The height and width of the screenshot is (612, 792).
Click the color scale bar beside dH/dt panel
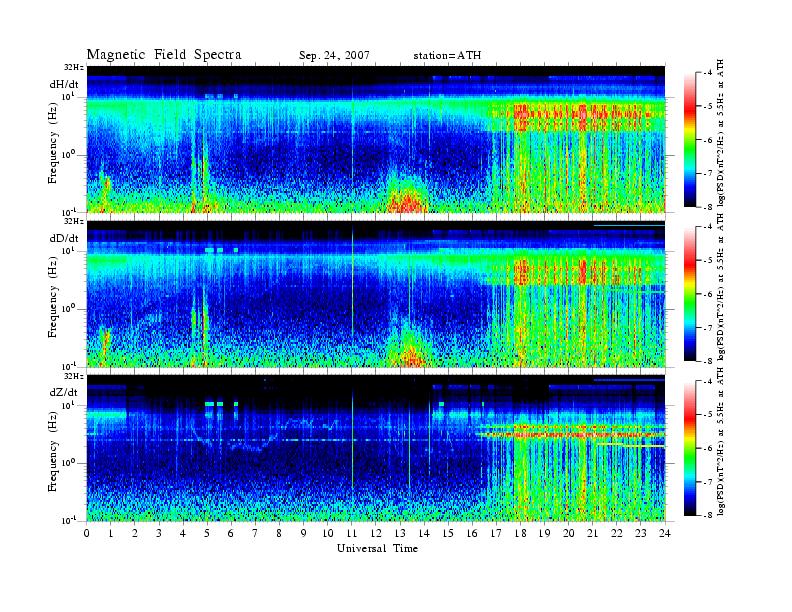click(689, 140)
